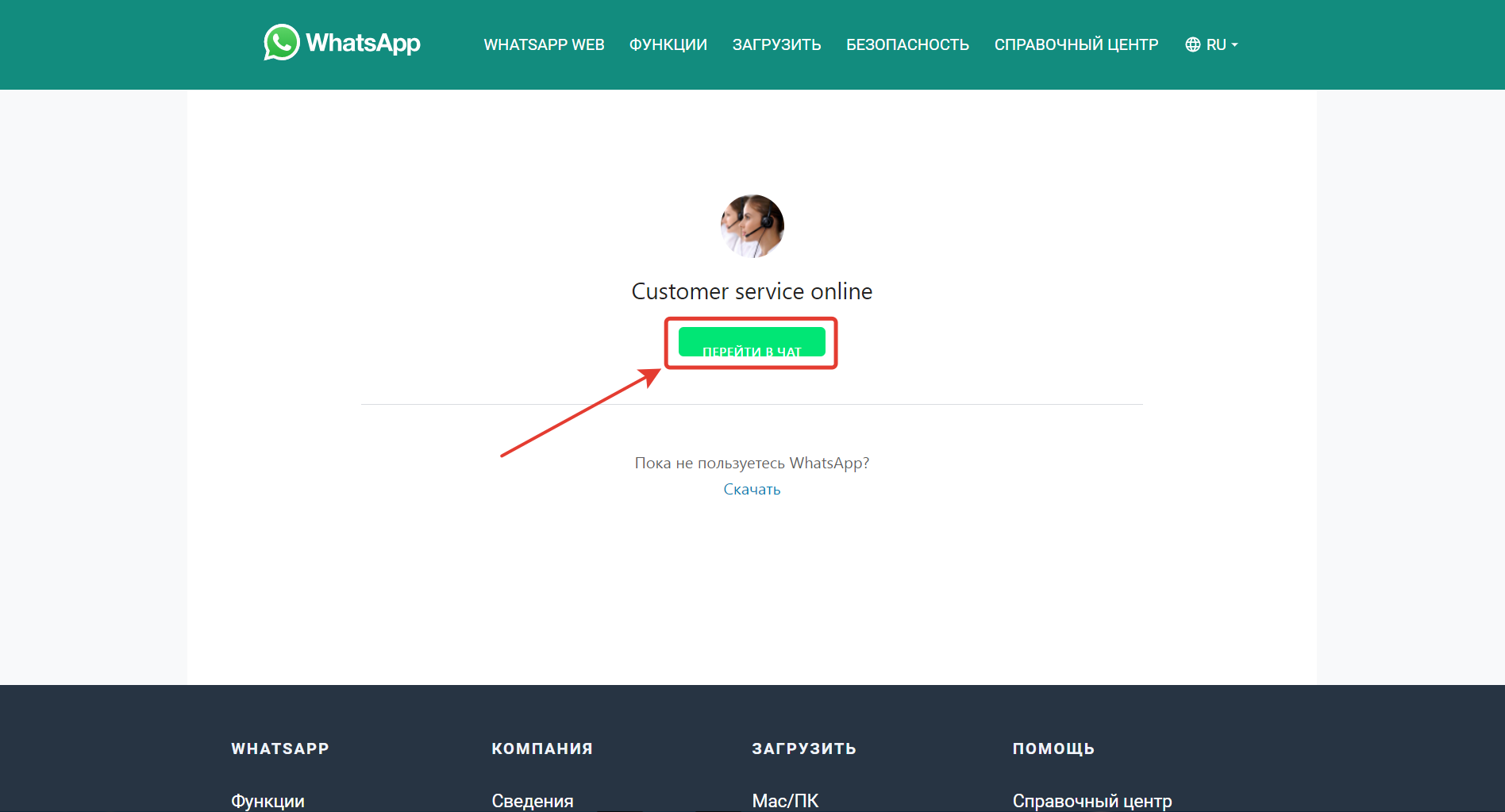1505x812 pixels.
Task: Open the ЗАГРУЗИТЬ navigation item
Action: [x=776, y=44]
